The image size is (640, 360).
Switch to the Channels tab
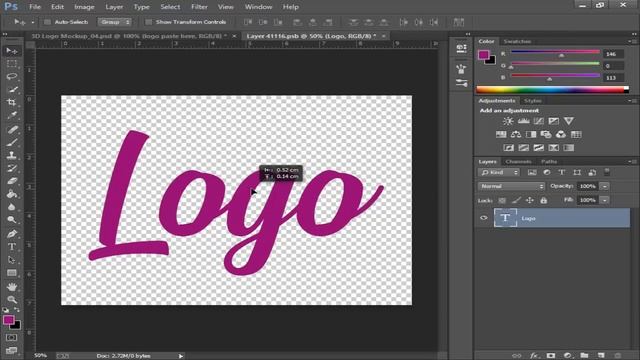point(518,162)
